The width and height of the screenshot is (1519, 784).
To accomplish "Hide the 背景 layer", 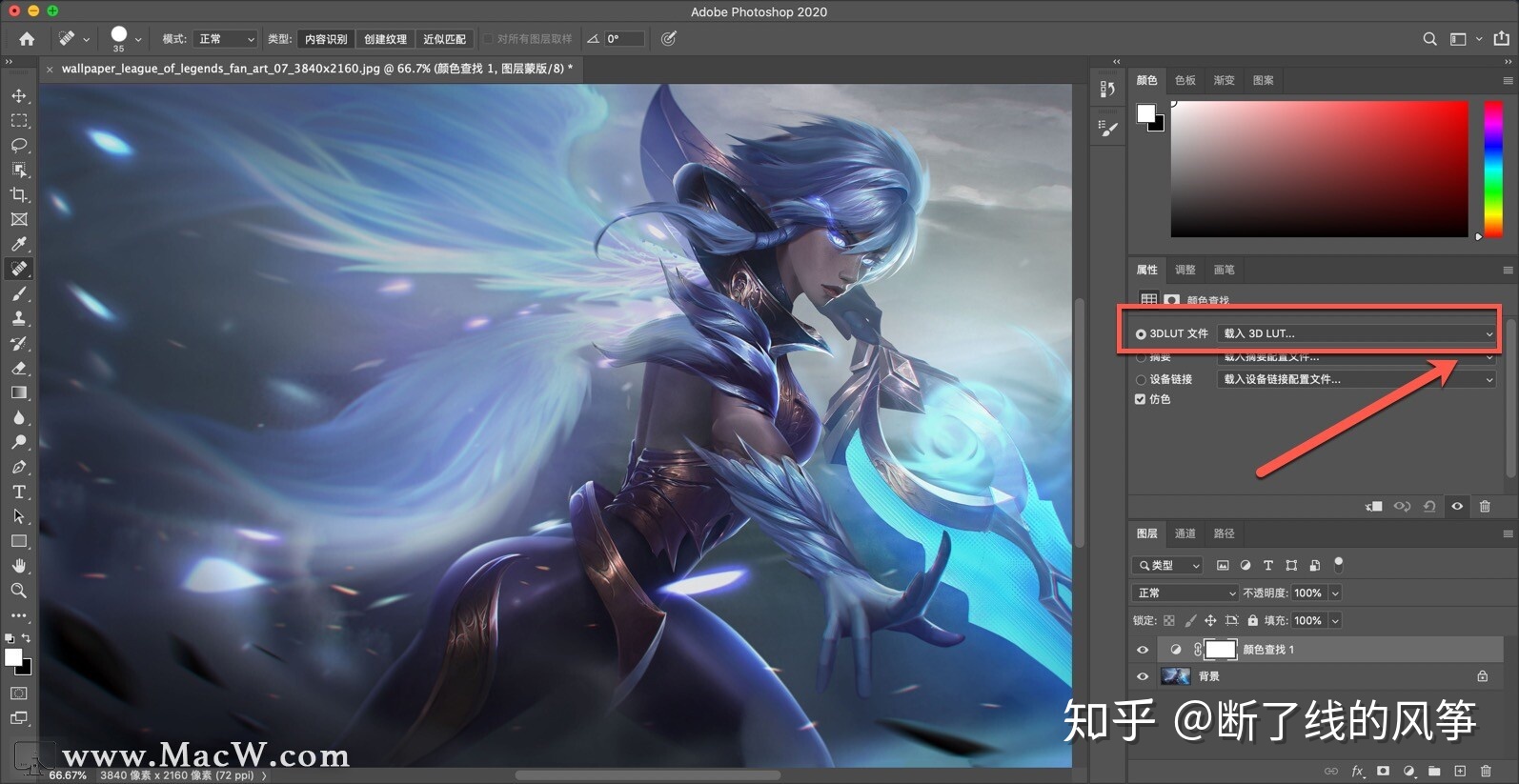I will pyautogui.click(x=1143, y=676).
